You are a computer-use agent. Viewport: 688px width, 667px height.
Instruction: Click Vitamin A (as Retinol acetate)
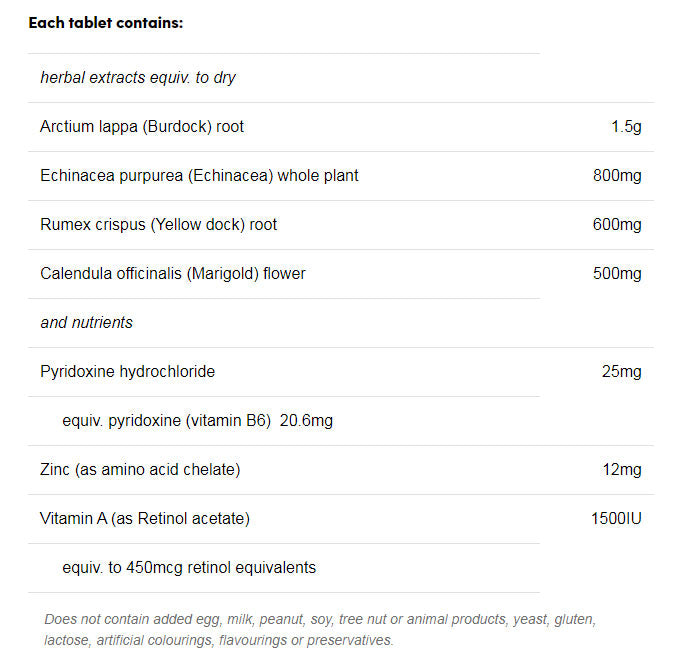(145, 518)
